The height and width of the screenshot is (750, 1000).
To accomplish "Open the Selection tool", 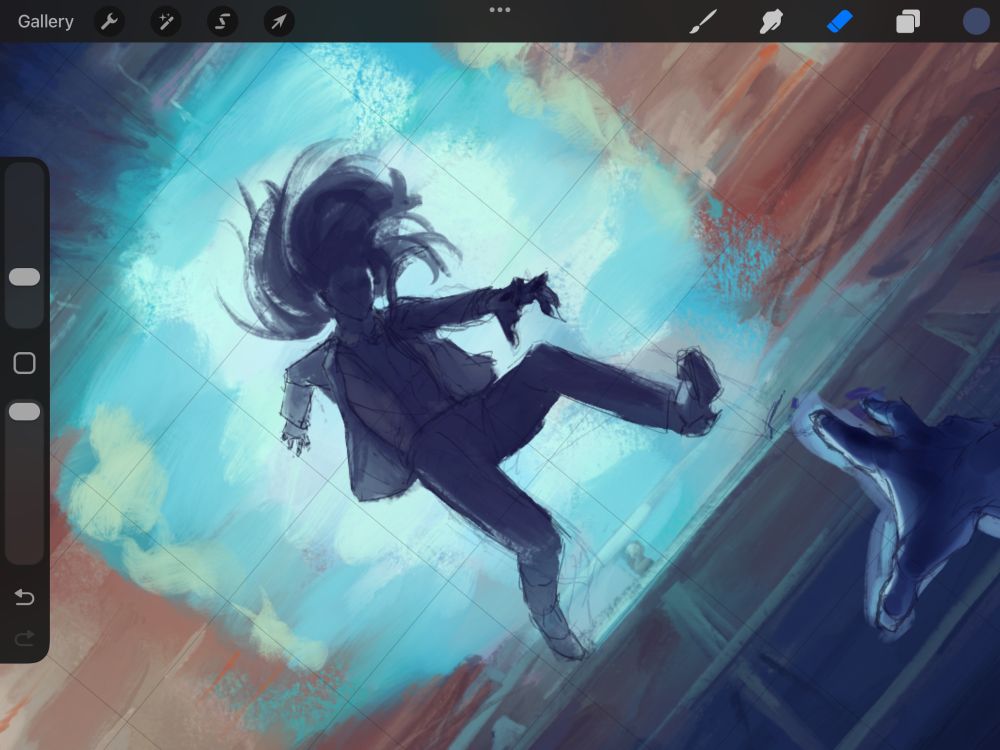I will 221,21.
